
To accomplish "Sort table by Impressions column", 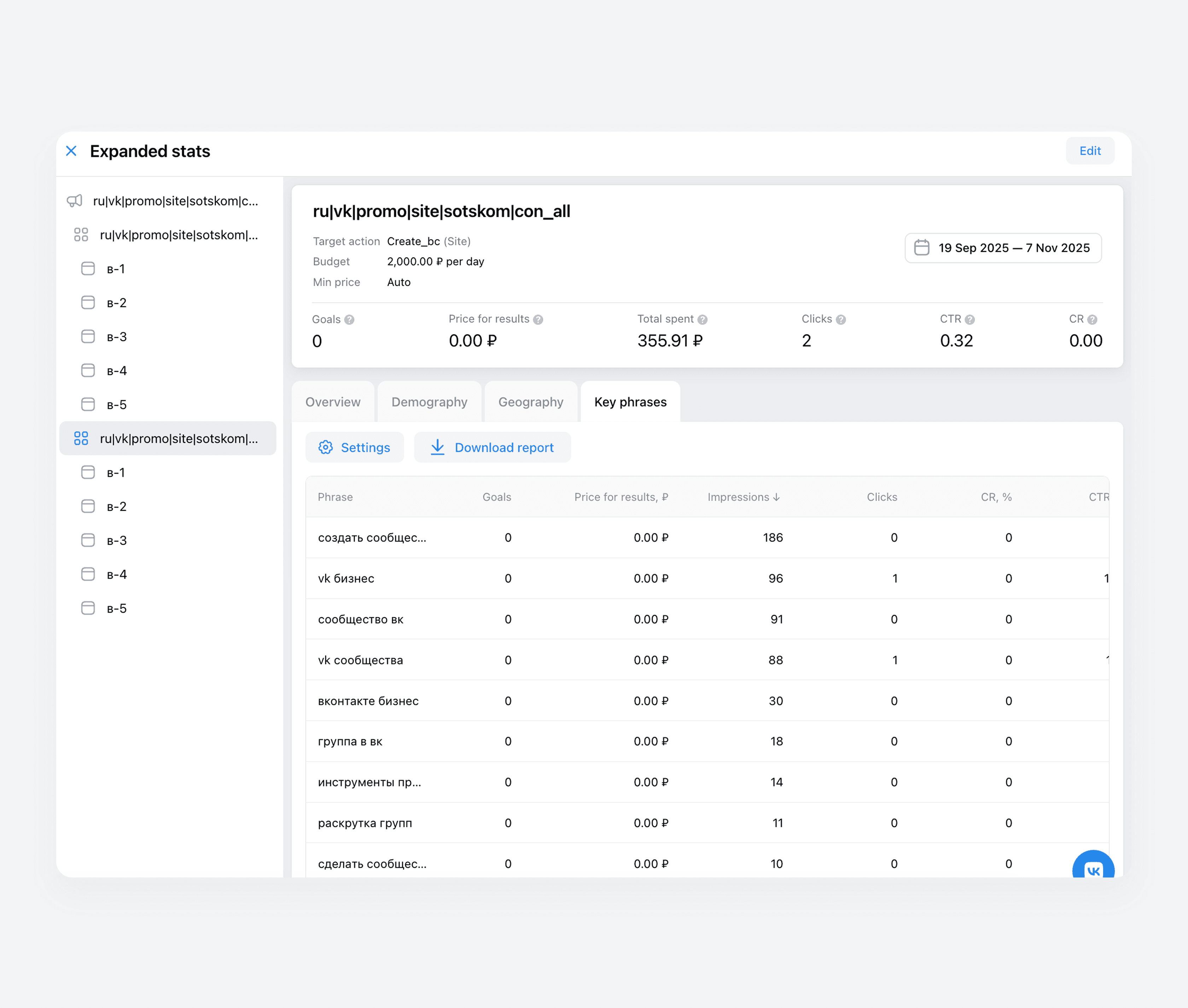I will tap(743, 497).
